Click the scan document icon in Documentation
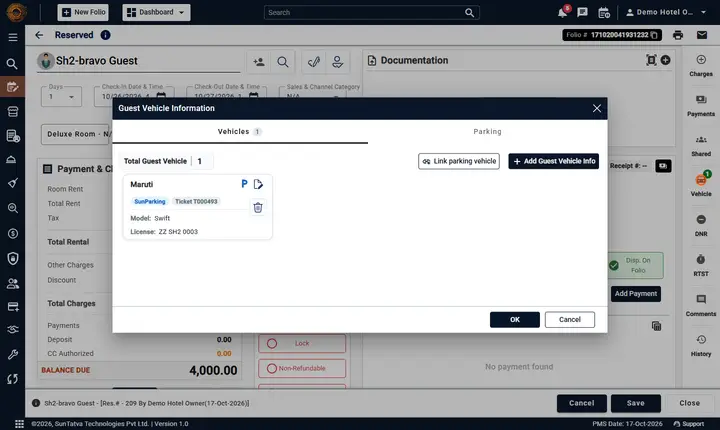 click(651, 60)
